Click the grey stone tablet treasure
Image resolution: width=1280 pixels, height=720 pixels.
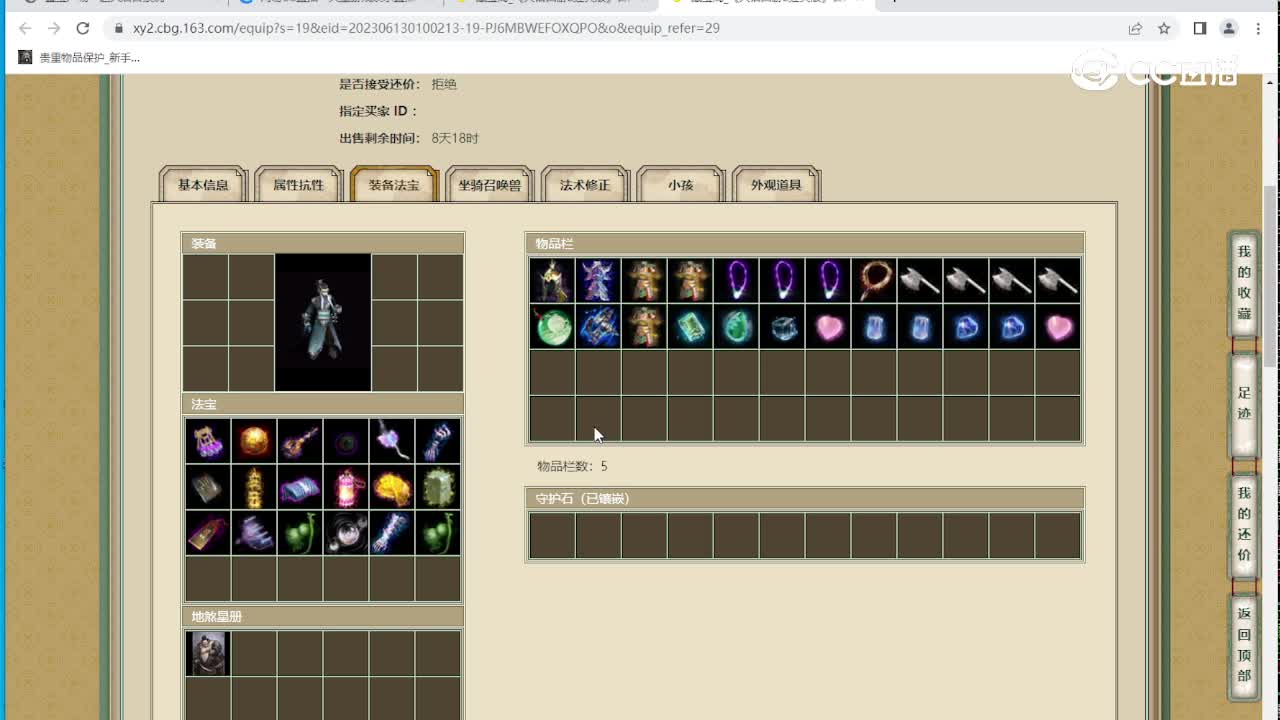coord(208,487)
